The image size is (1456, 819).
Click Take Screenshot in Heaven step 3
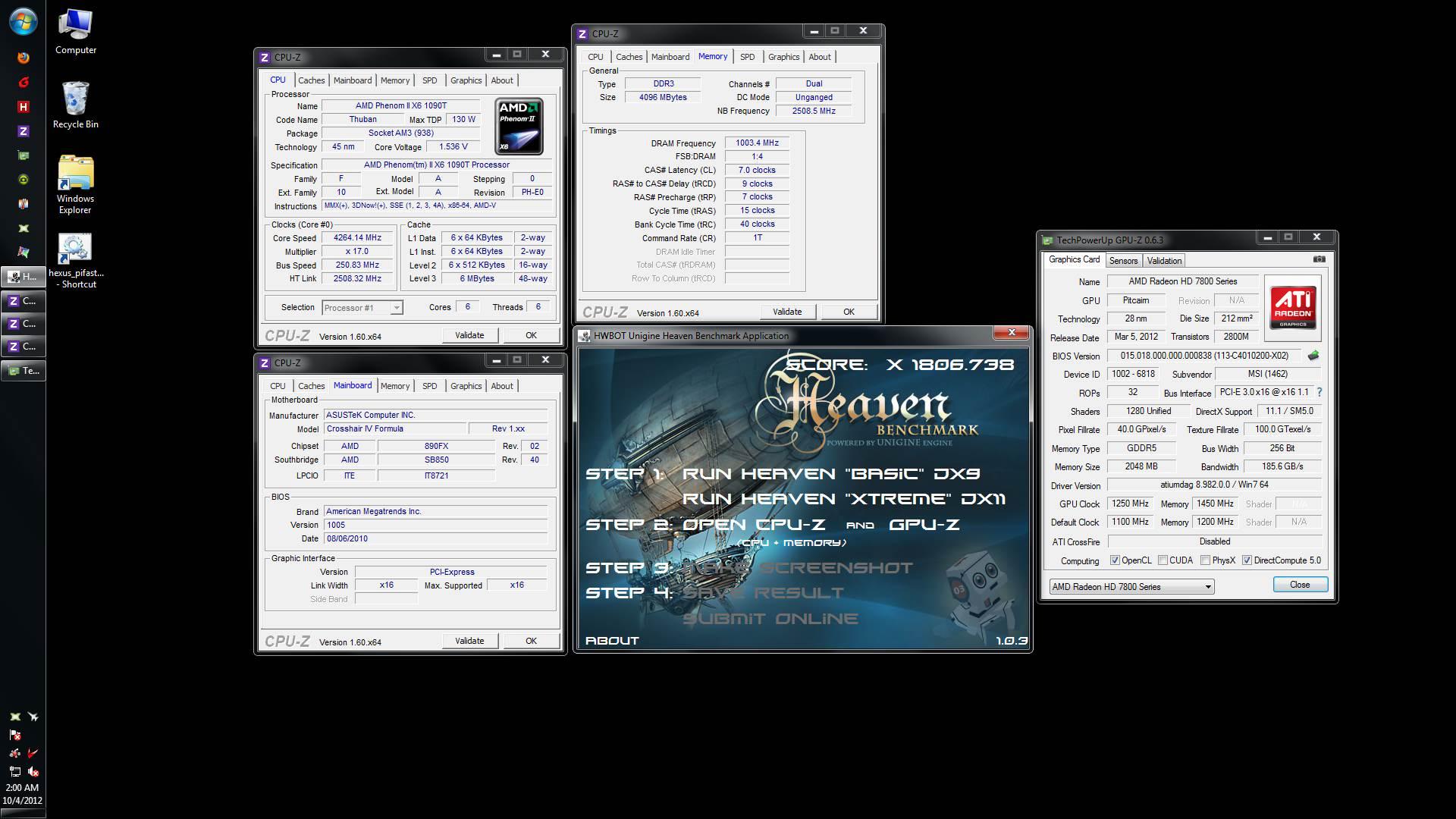pos(798,568)
